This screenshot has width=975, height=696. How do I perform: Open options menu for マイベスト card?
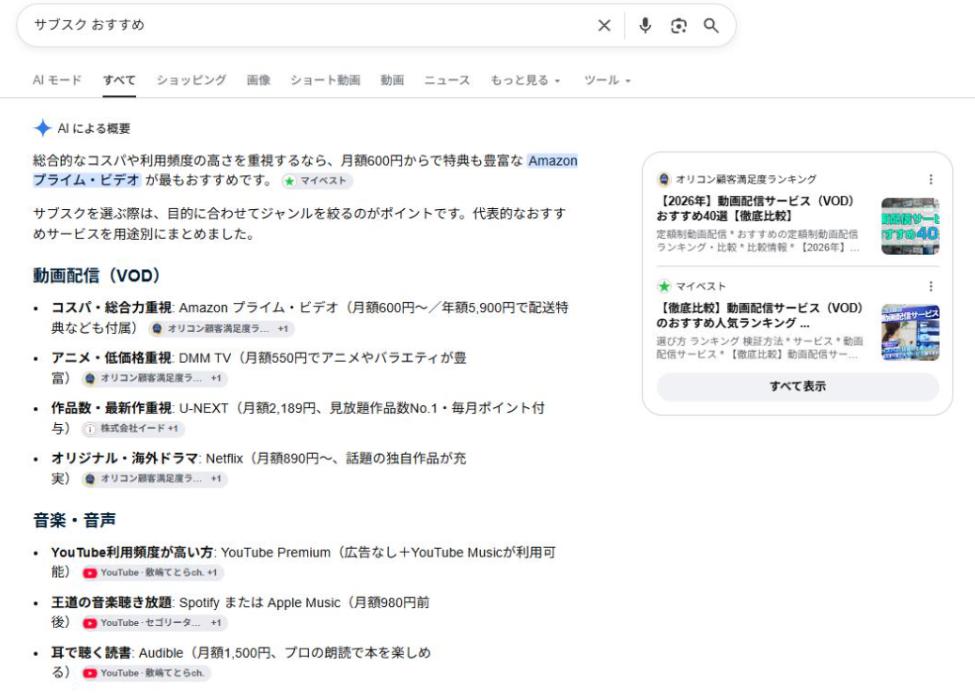pyautogui.click(x=930, y=286)
